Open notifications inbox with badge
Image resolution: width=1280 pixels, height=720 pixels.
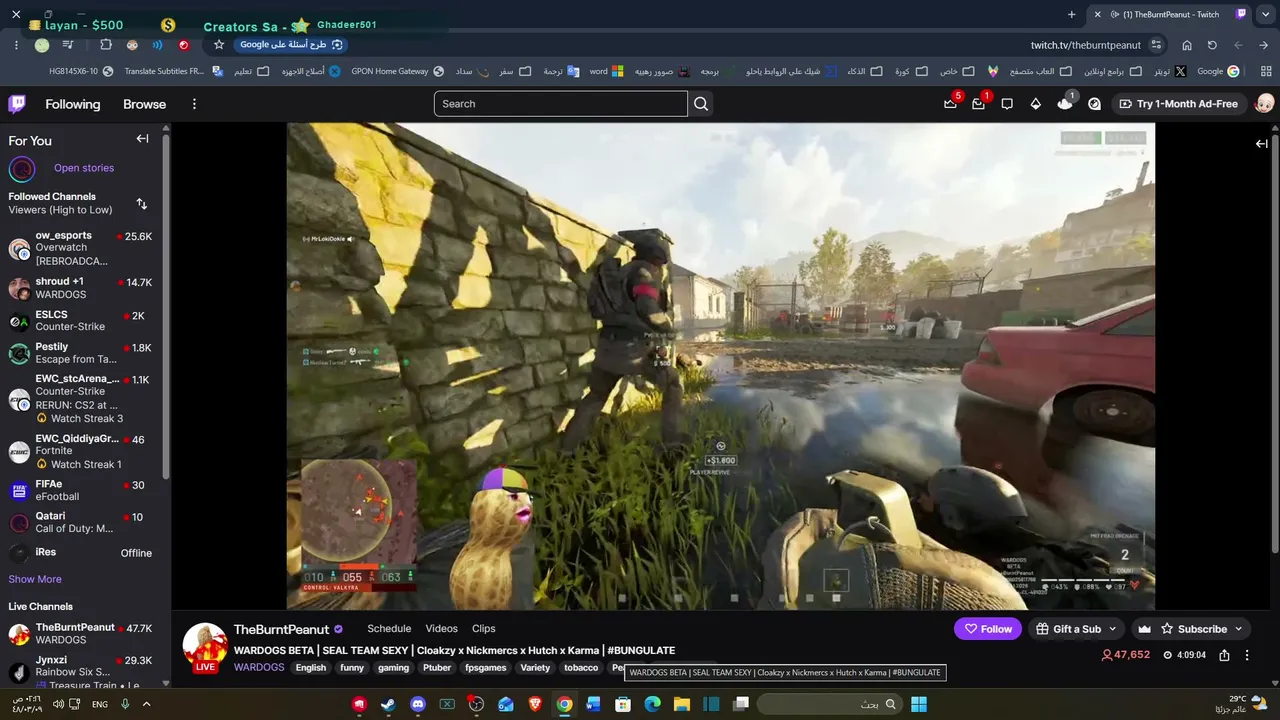tap(978, 104)
